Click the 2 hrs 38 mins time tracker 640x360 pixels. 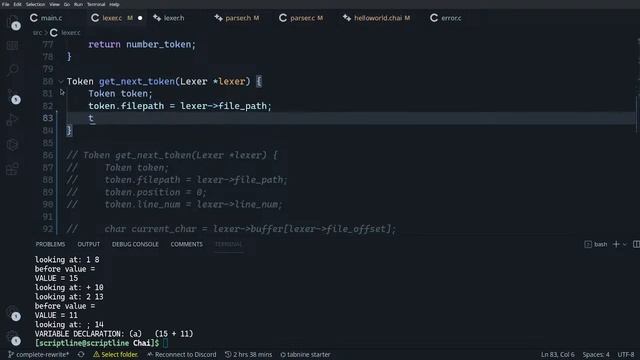click(249, 354)
